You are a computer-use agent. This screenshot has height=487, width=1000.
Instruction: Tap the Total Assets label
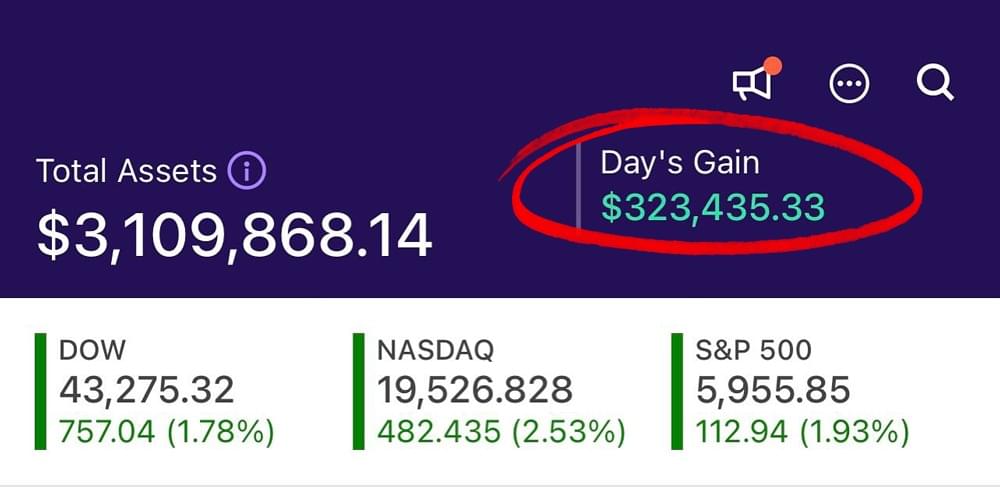click(126, 171)
